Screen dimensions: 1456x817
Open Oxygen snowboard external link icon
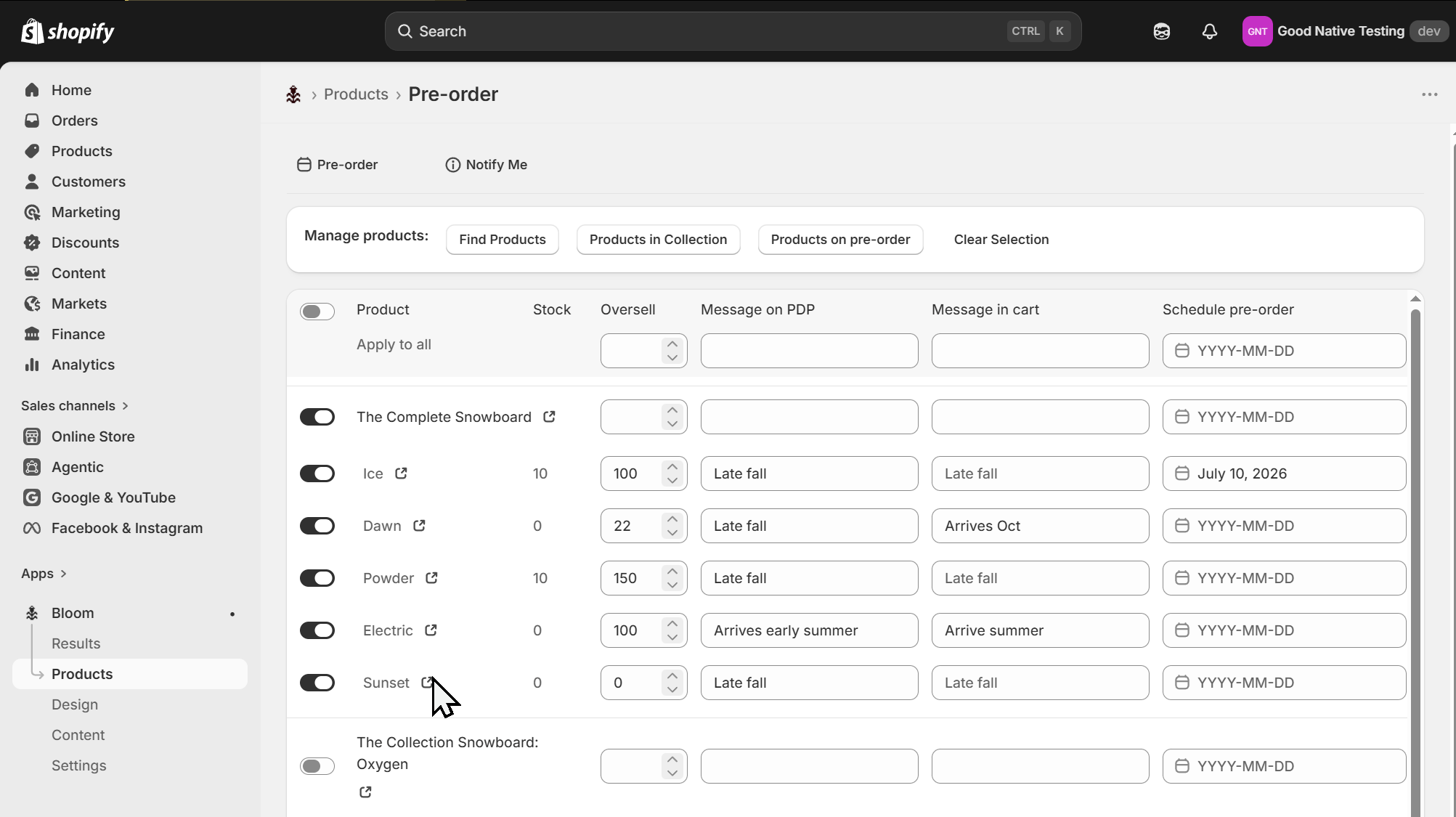(365, 792)
